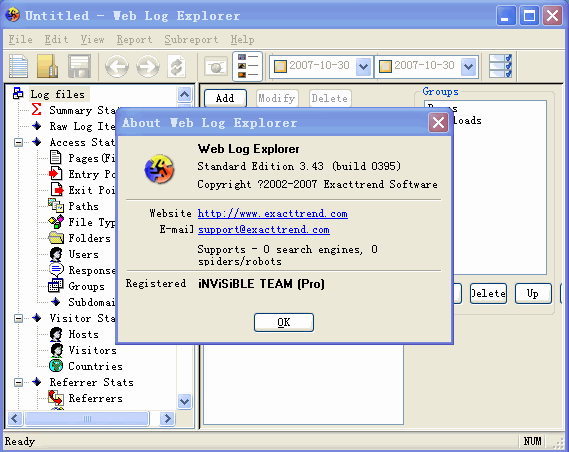
Task: Go forward with the right arrow icon
Action: click(148, 66)
